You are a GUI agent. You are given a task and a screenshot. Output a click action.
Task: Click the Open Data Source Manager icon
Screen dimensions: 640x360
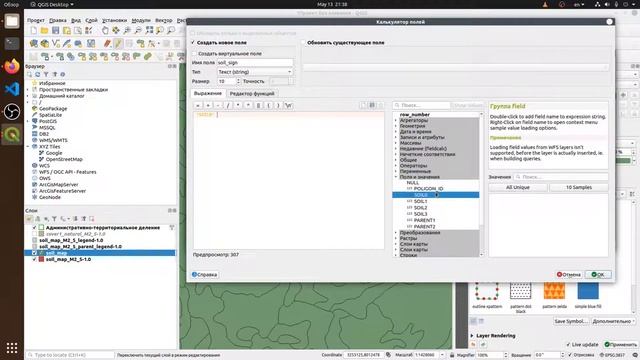pos(33,43)
